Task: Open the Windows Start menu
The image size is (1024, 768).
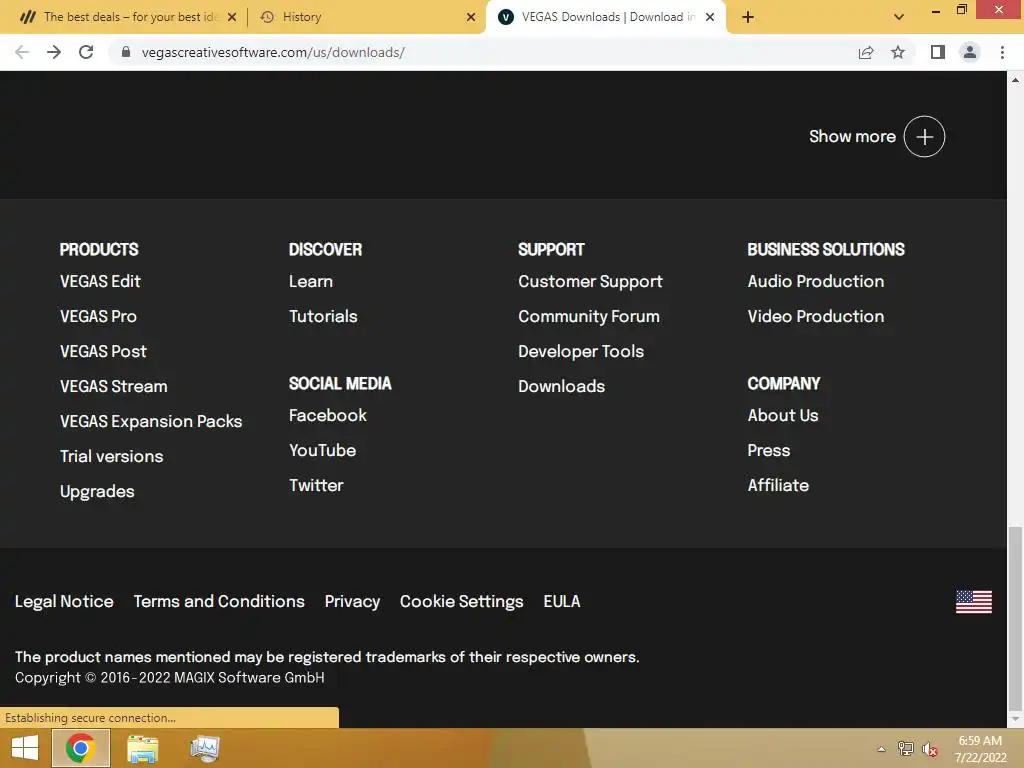Action: (25, 748)
